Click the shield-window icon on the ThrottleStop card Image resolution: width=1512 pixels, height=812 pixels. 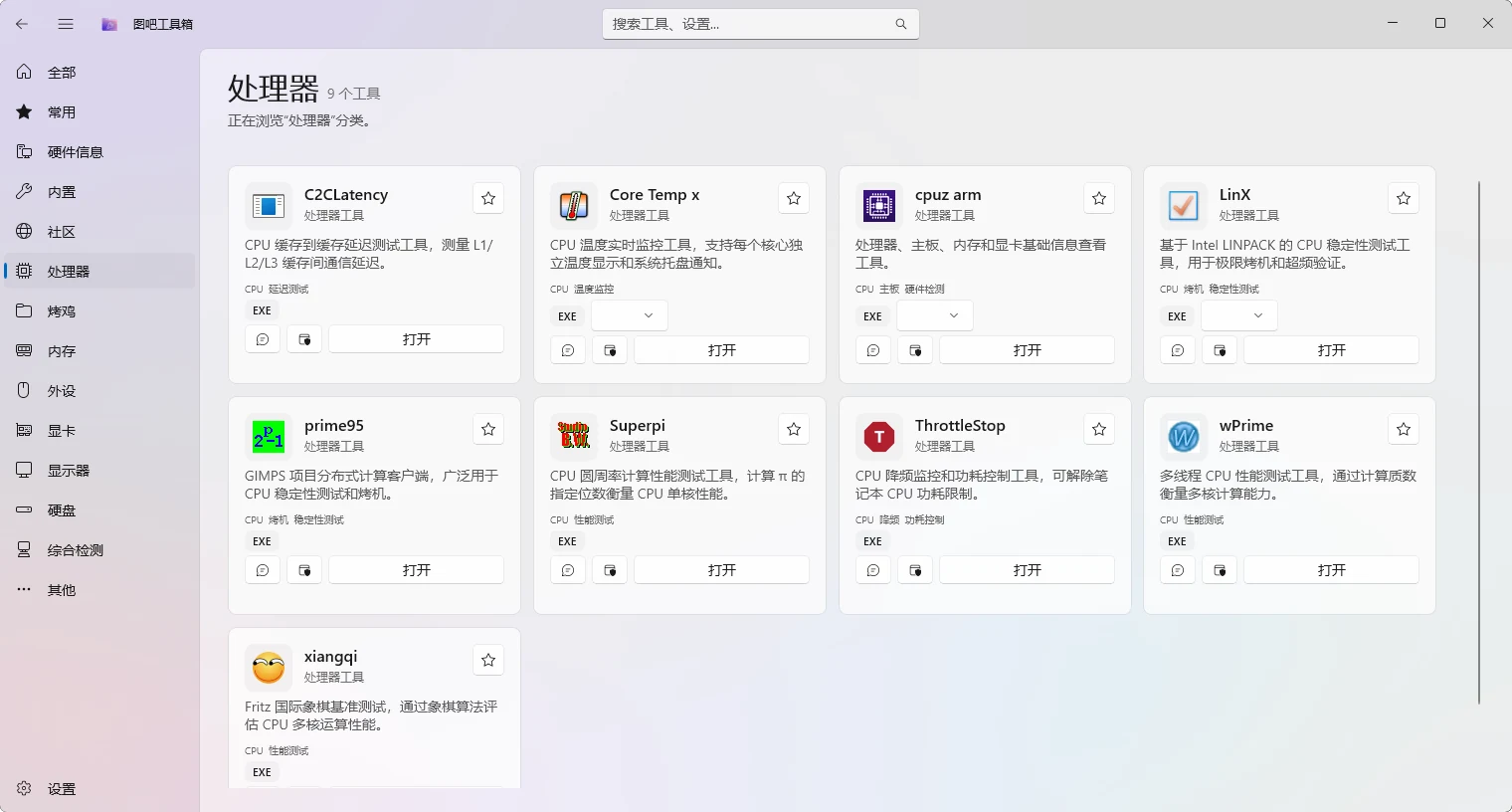[x=915, y=570]
